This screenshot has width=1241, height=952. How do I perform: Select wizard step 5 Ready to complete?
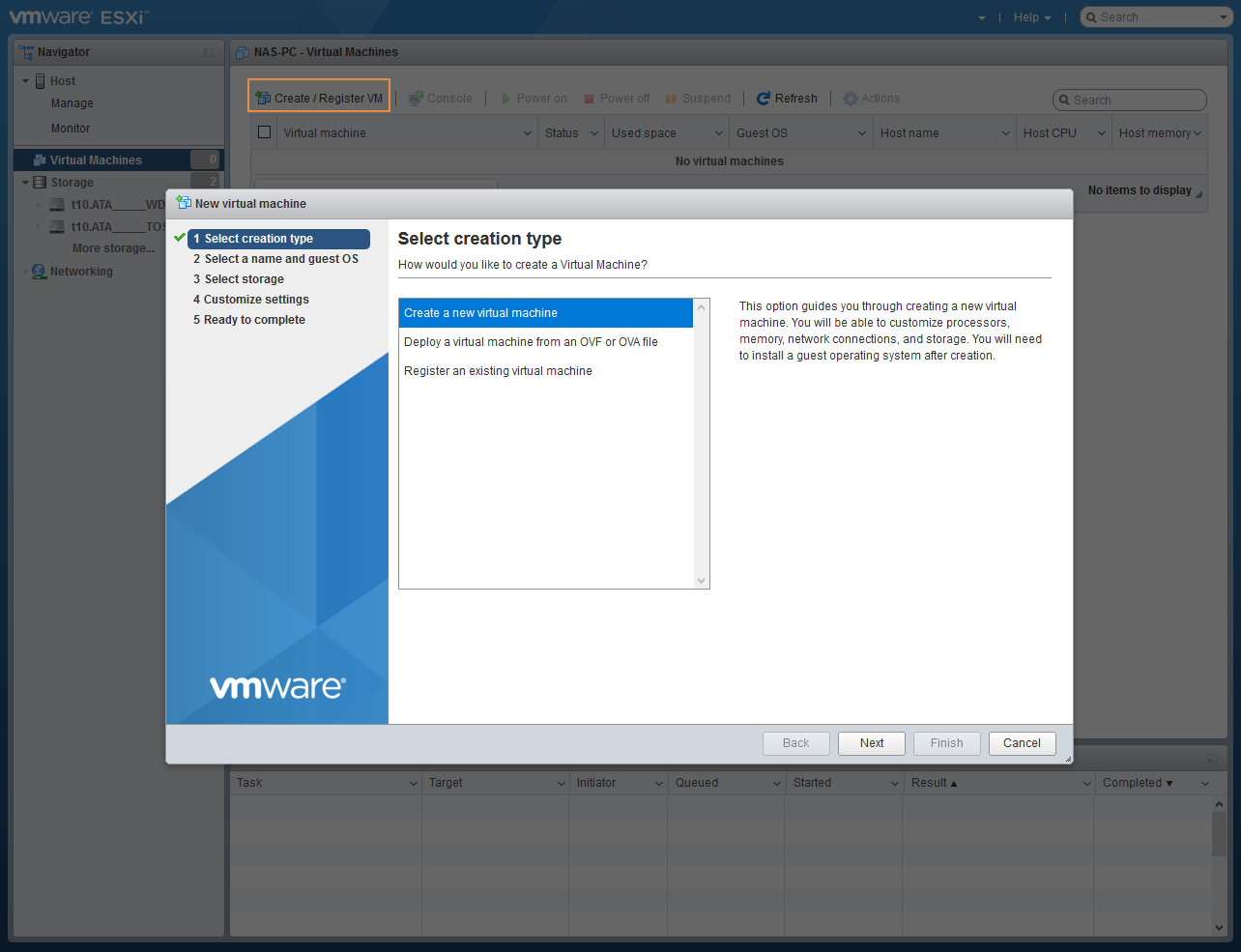[249, 320]
